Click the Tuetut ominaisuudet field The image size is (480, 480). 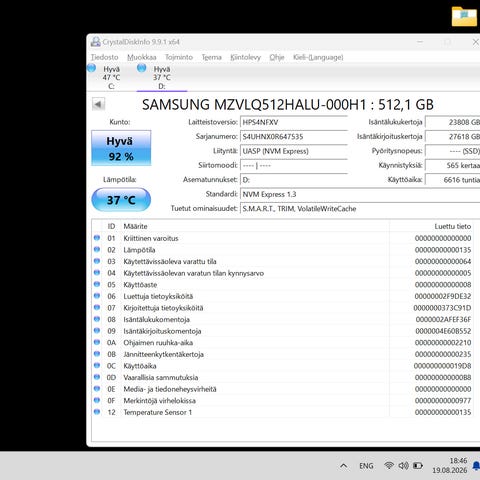[360, 208]
